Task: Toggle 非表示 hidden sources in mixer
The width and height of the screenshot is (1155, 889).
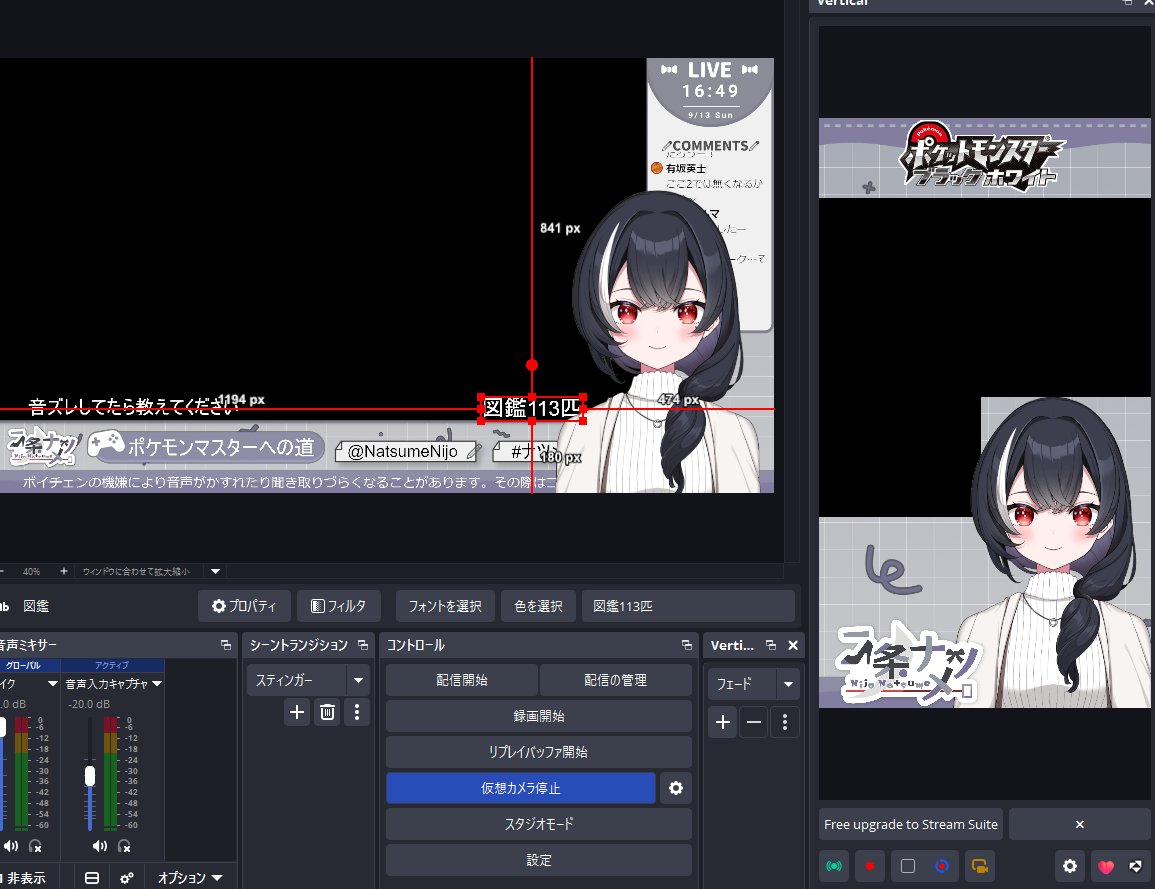Action: click(24, 878)
